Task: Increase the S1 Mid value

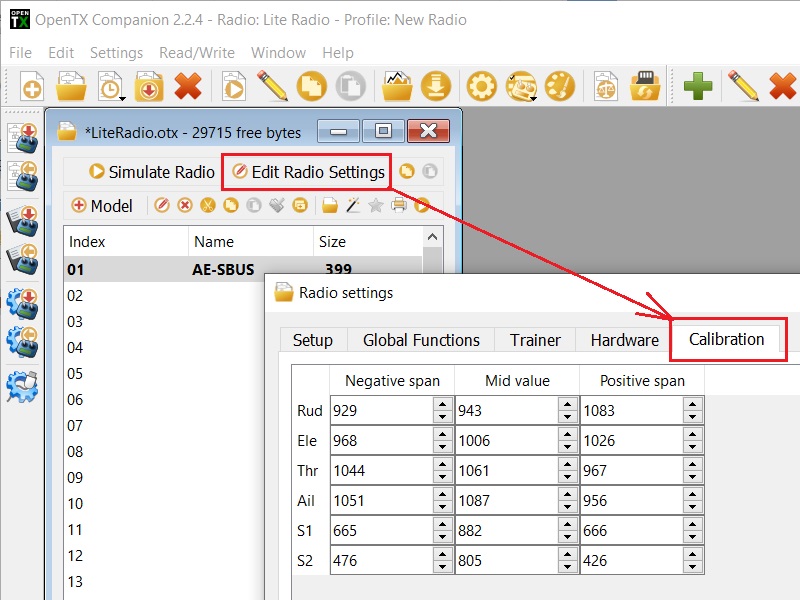Action: pos(567,524)
